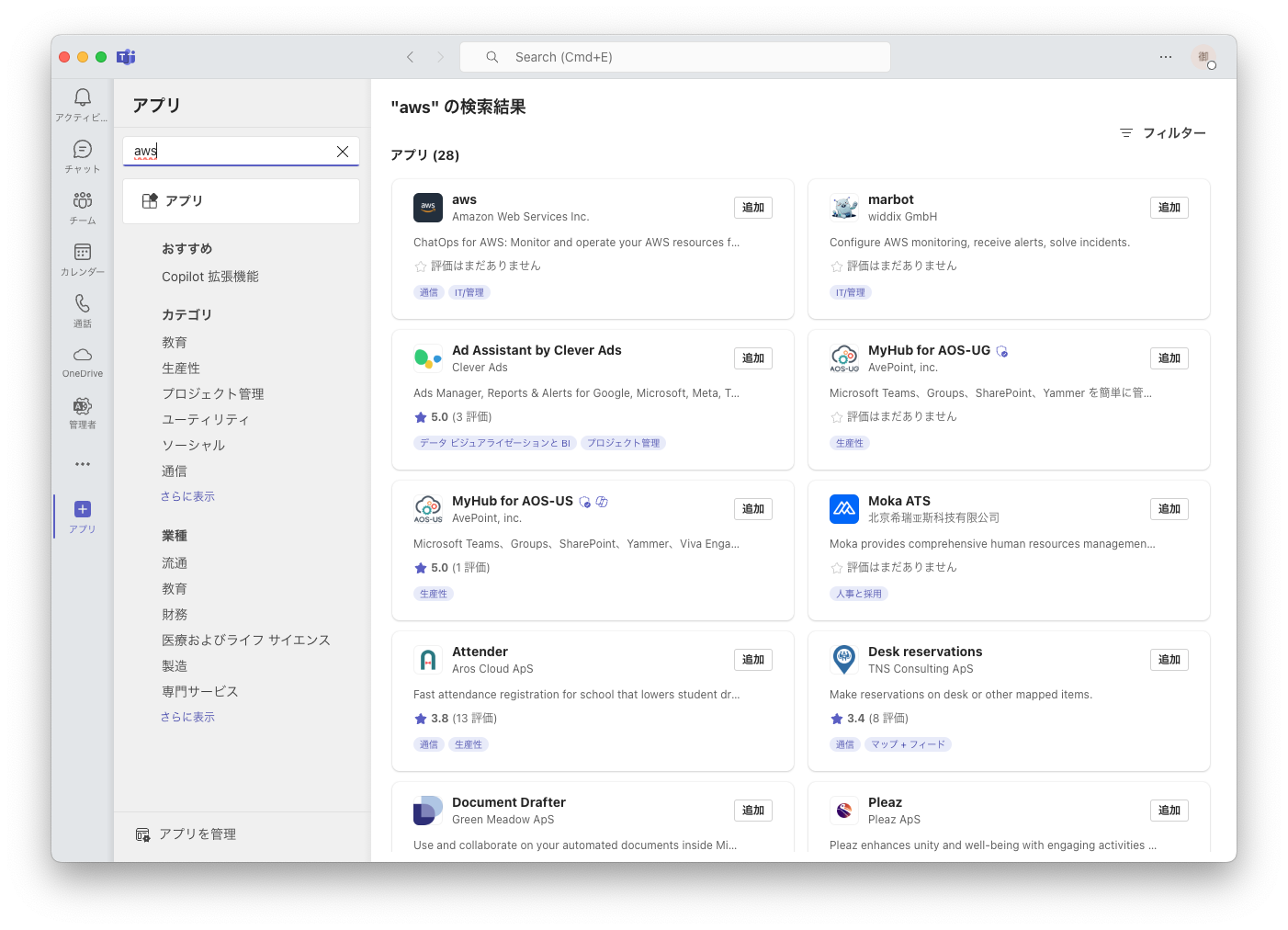The width and height of the screenshot is (1288, 930).
Task: Click the marbot app logo
Action: (844, 208)
